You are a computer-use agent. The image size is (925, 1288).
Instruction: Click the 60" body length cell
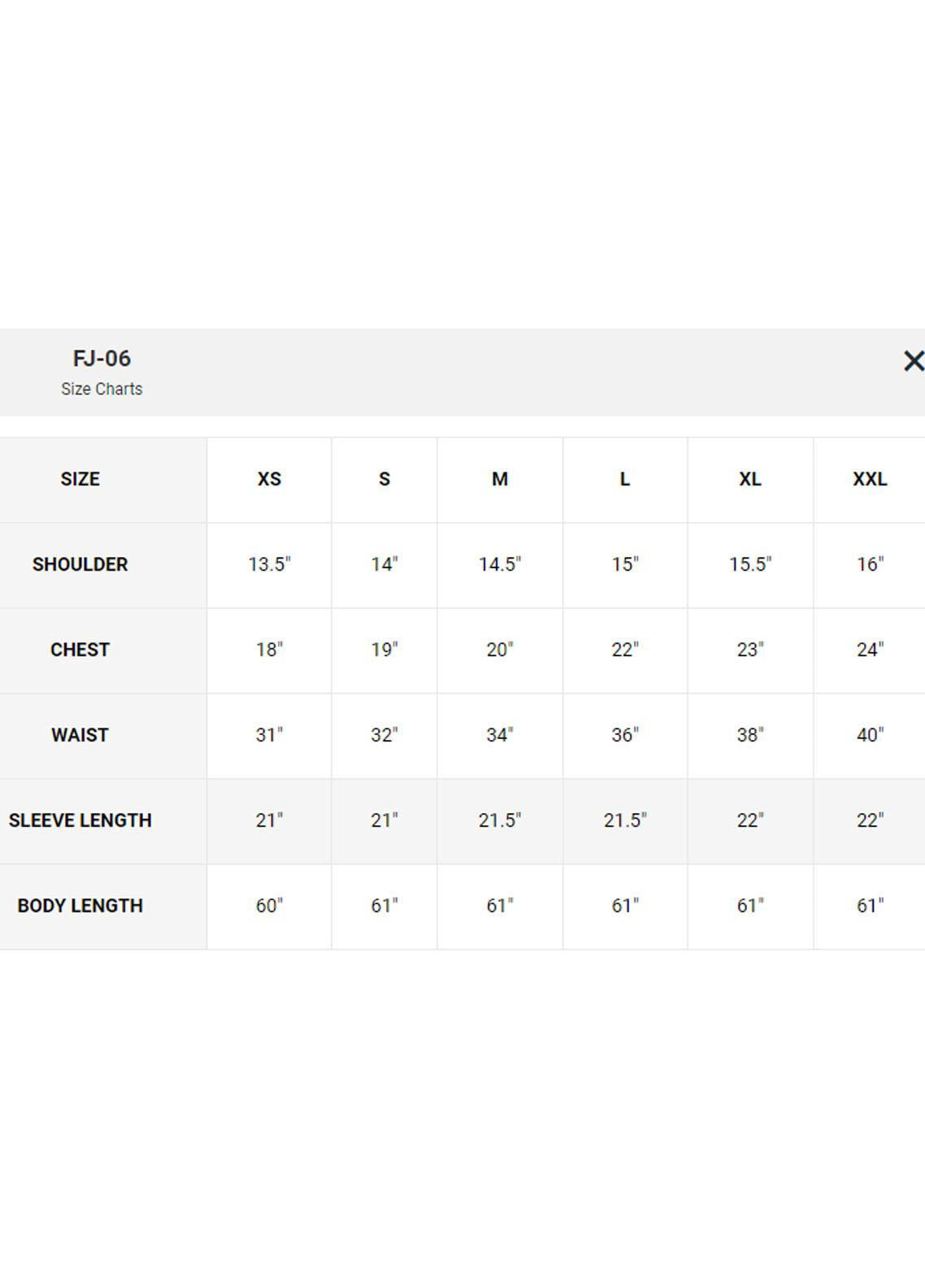pos(269,906)
